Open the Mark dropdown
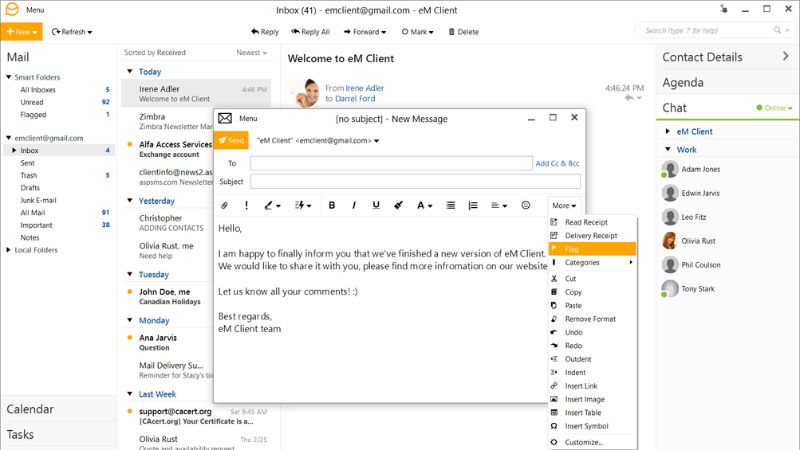Screen dimensions: 800x450 (x=417, y=32)
